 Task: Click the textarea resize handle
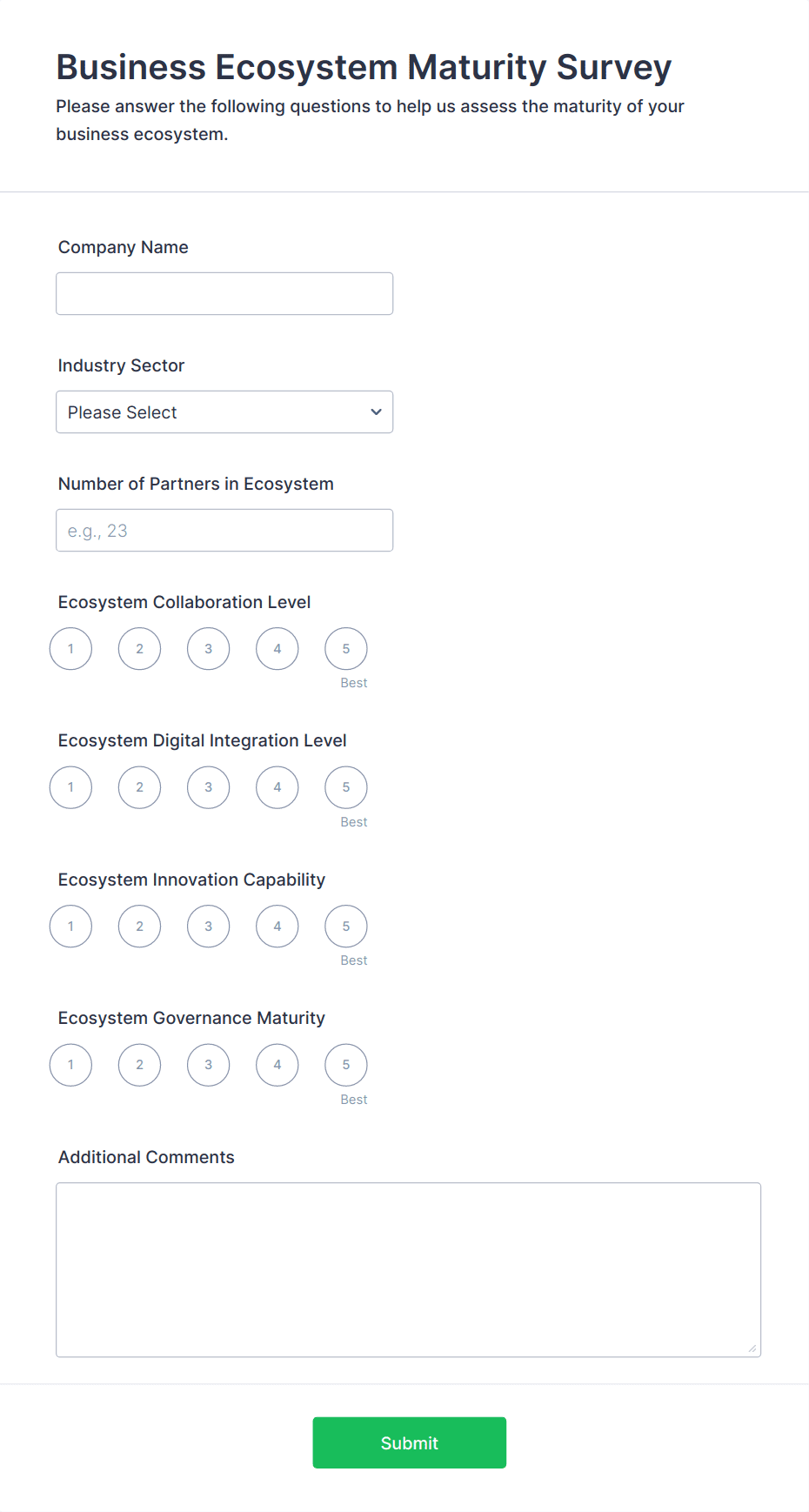click(x=752, y=1348)
